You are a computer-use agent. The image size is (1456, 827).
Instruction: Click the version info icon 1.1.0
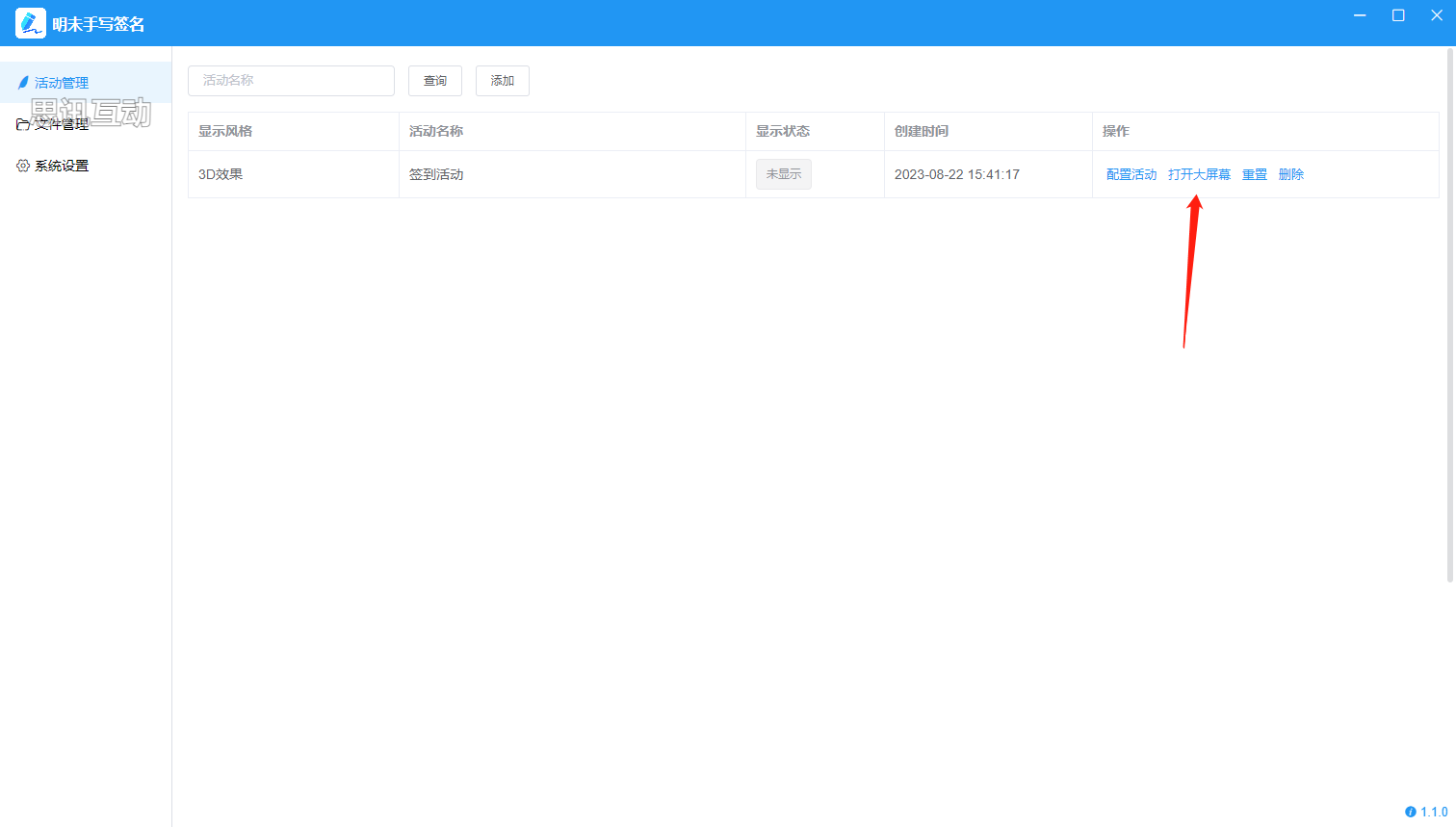(x=1411, y=812)
